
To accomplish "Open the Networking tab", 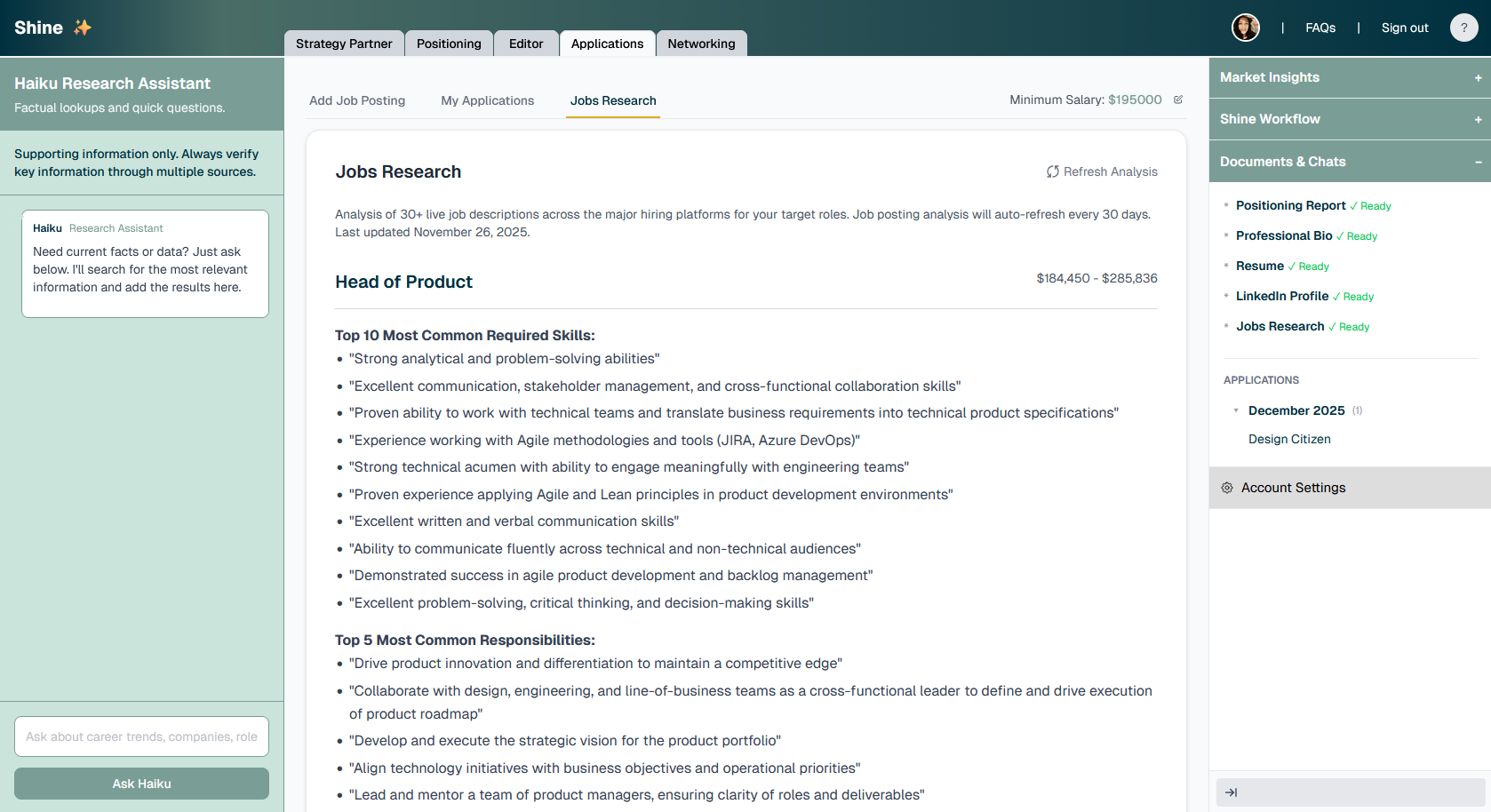I will 701,44.
